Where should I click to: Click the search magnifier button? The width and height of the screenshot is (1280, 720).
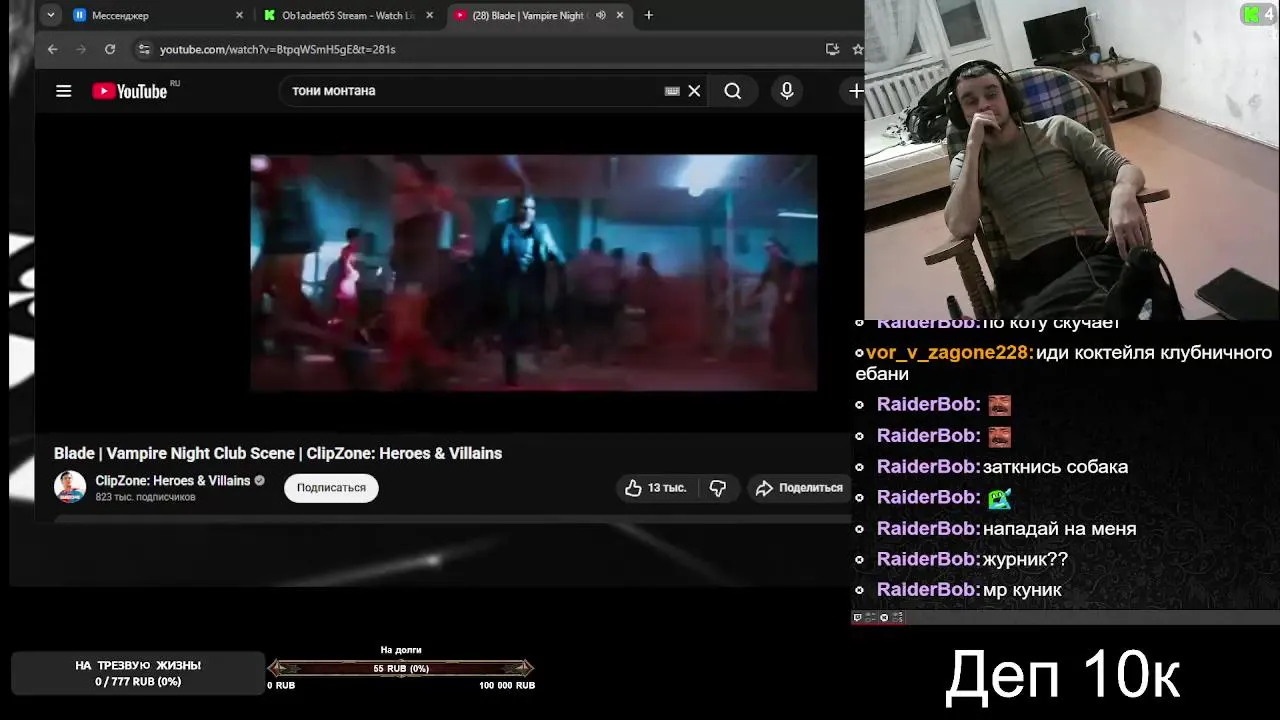pos(733,91)
